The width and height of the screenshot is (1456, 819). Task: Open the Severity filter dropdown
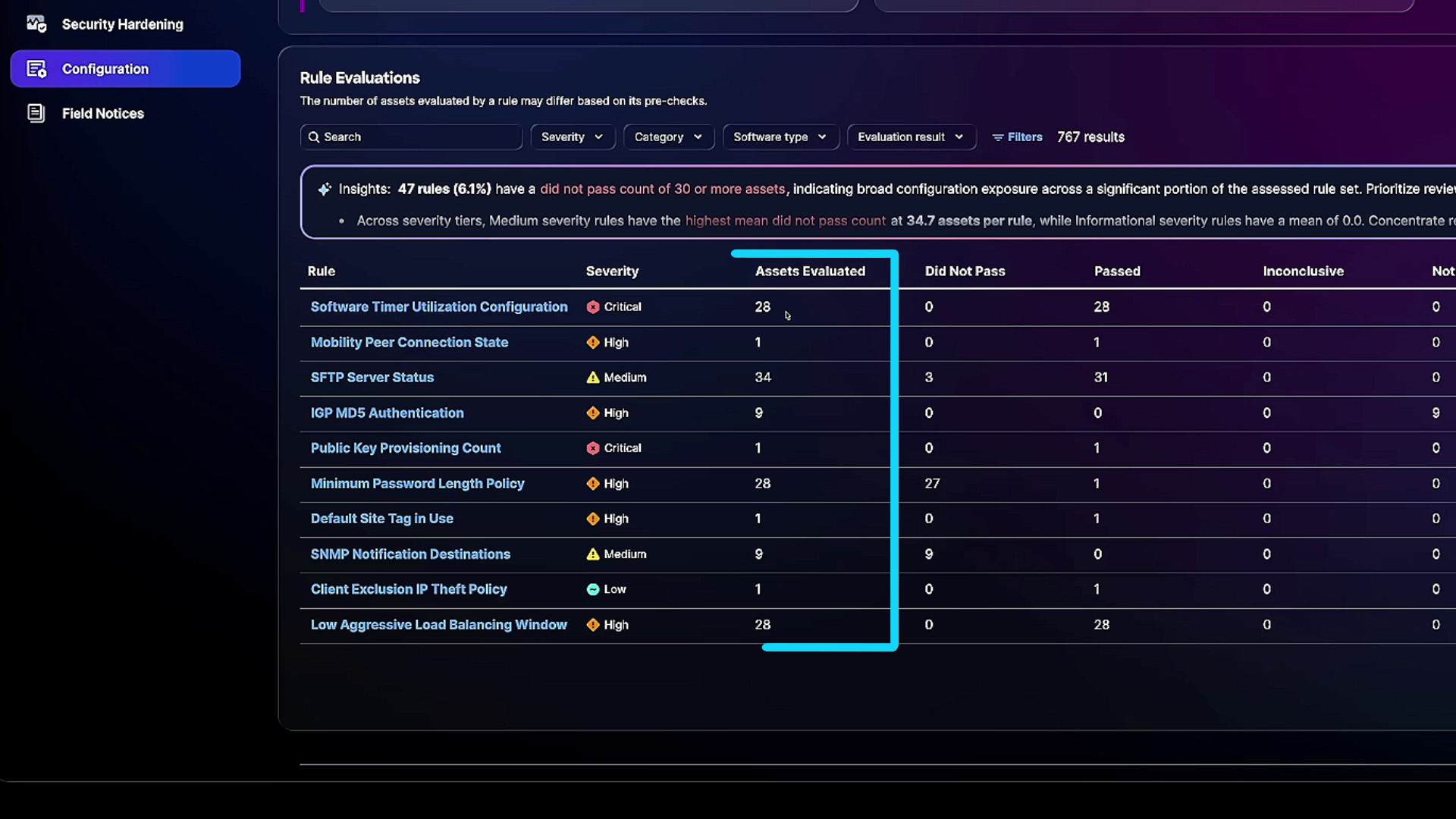[573, 137]
